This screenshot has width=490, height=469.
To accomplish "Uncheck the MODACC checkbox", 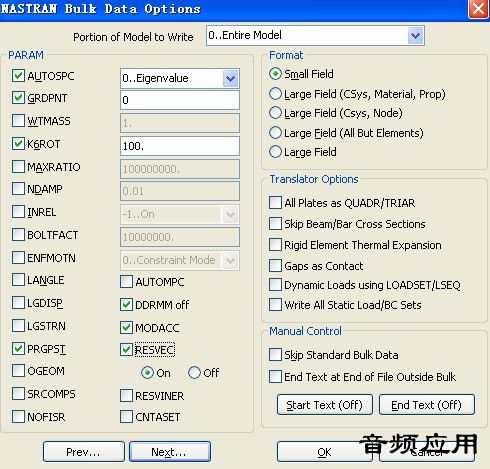I will [126, 328].
